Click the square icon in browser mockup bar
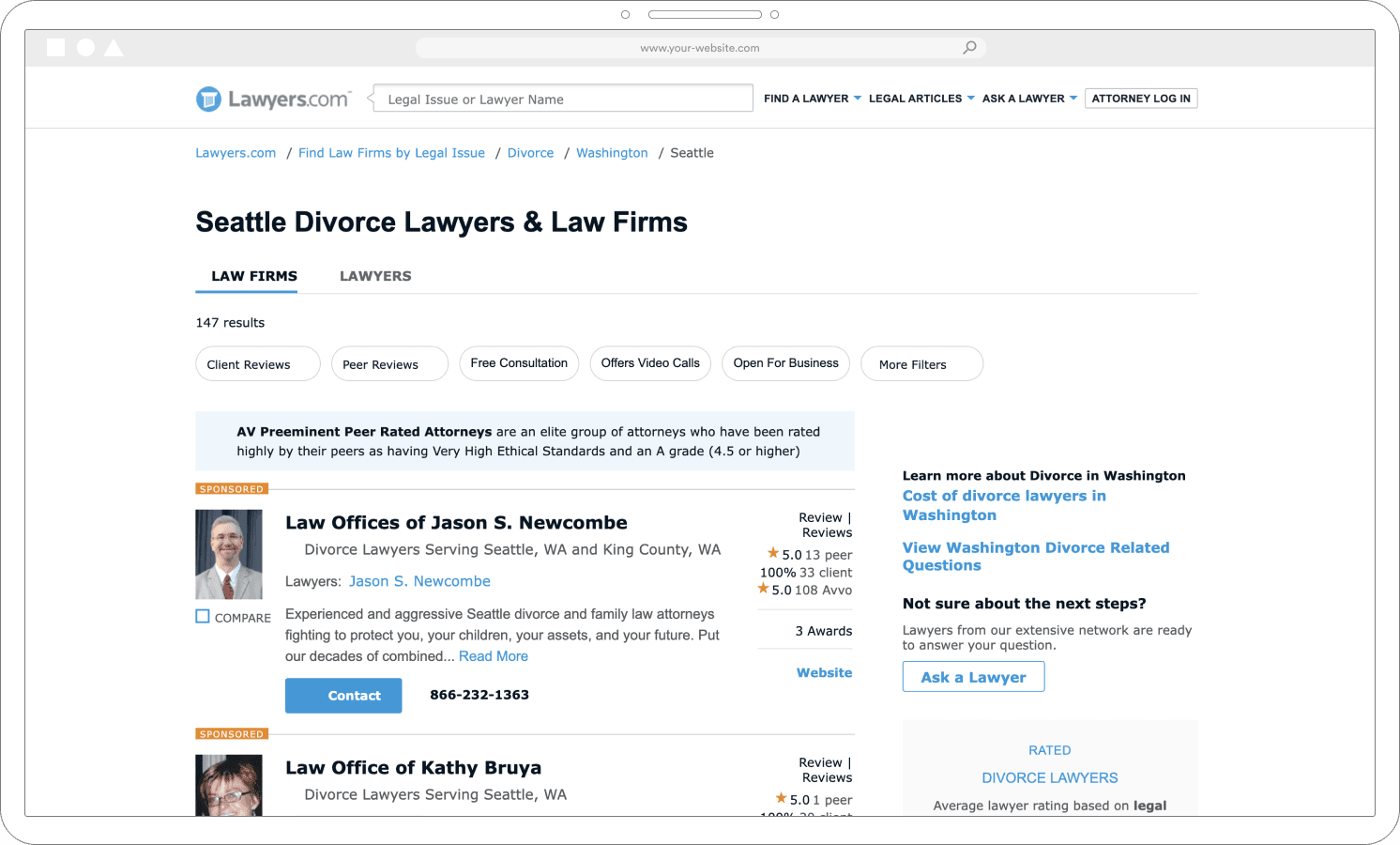The width and height of the screenshot is (1400, 845). pos(56,47)
